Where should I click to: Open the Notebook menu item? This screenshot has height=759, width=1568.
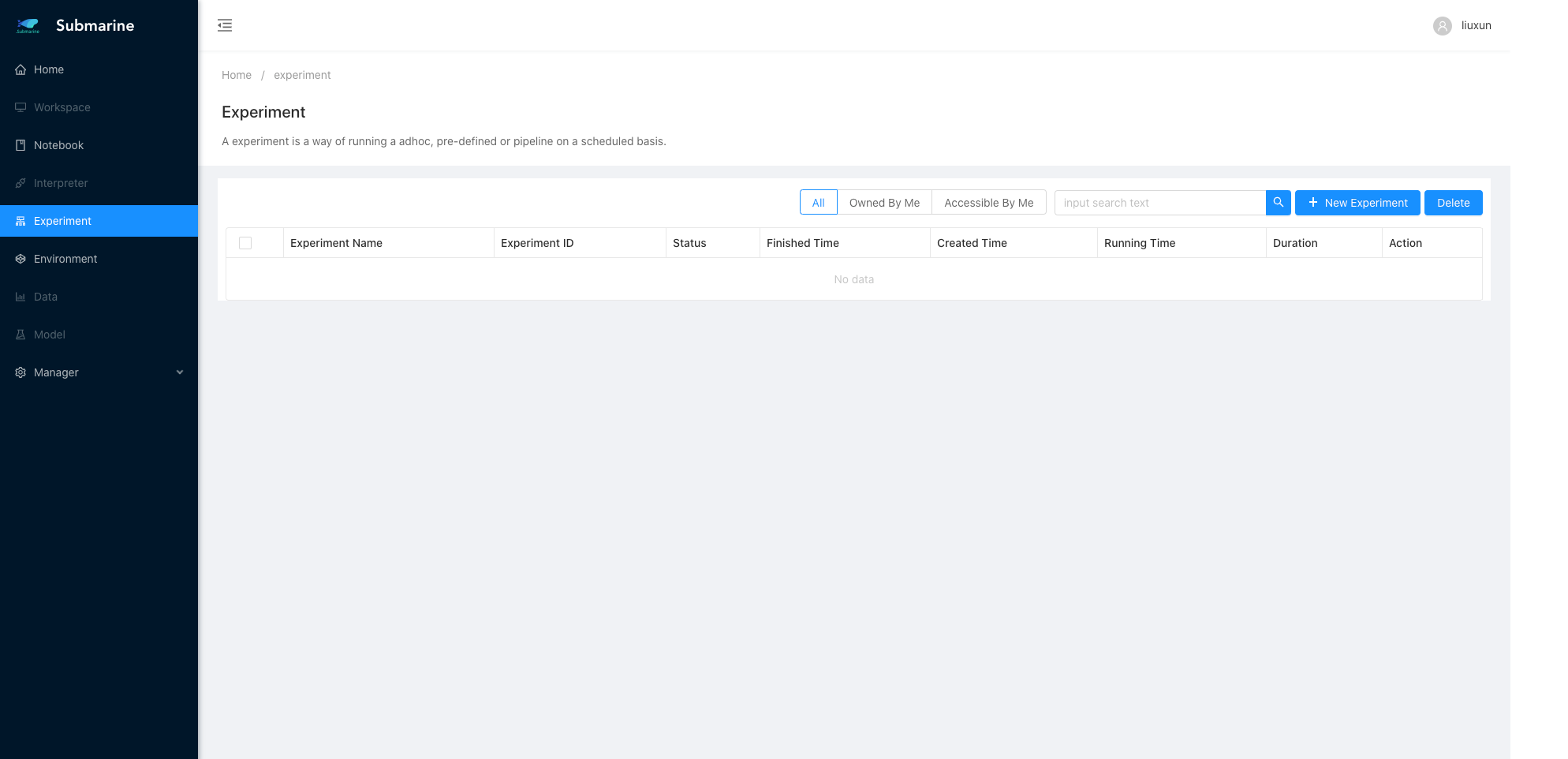(x=99, y=145)
